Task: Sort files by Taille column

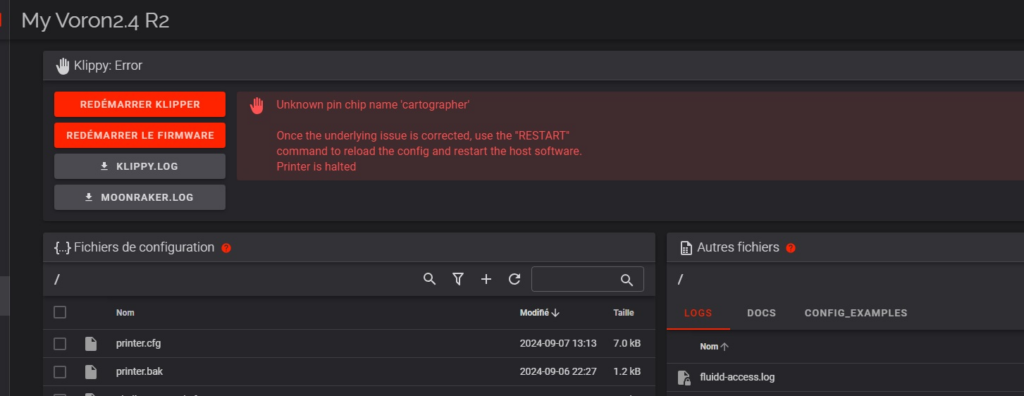Action: click(623, 313)
